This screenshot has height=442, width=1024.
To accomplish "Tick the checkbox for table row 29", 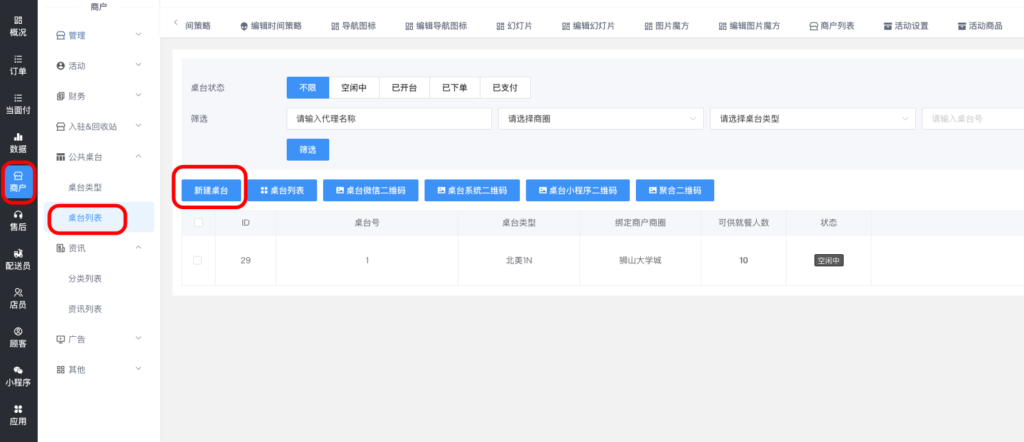I will click(197, 260).
